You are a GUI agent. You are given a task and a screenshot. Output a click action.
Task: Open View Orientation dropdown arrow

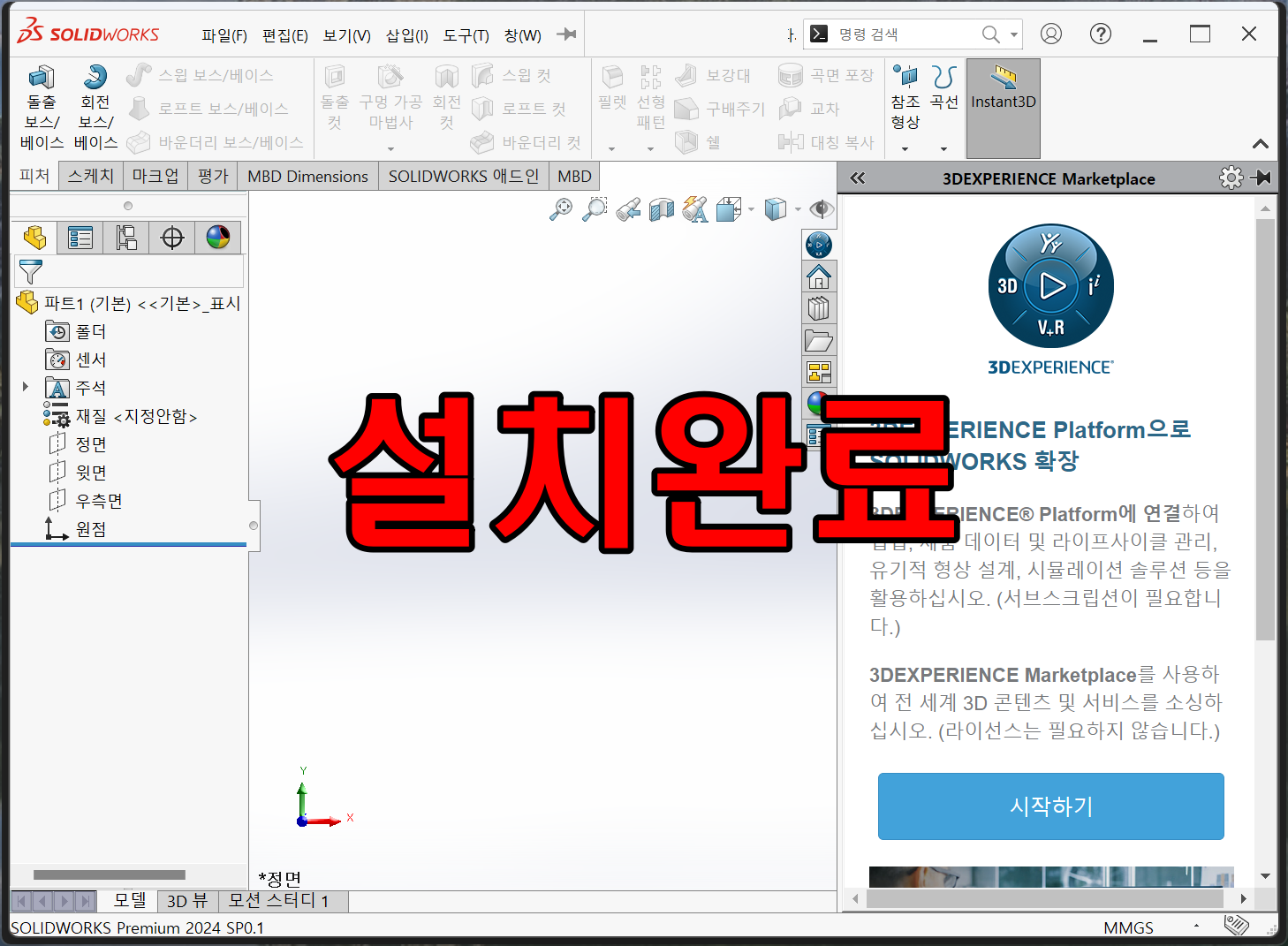coord(751,210)
